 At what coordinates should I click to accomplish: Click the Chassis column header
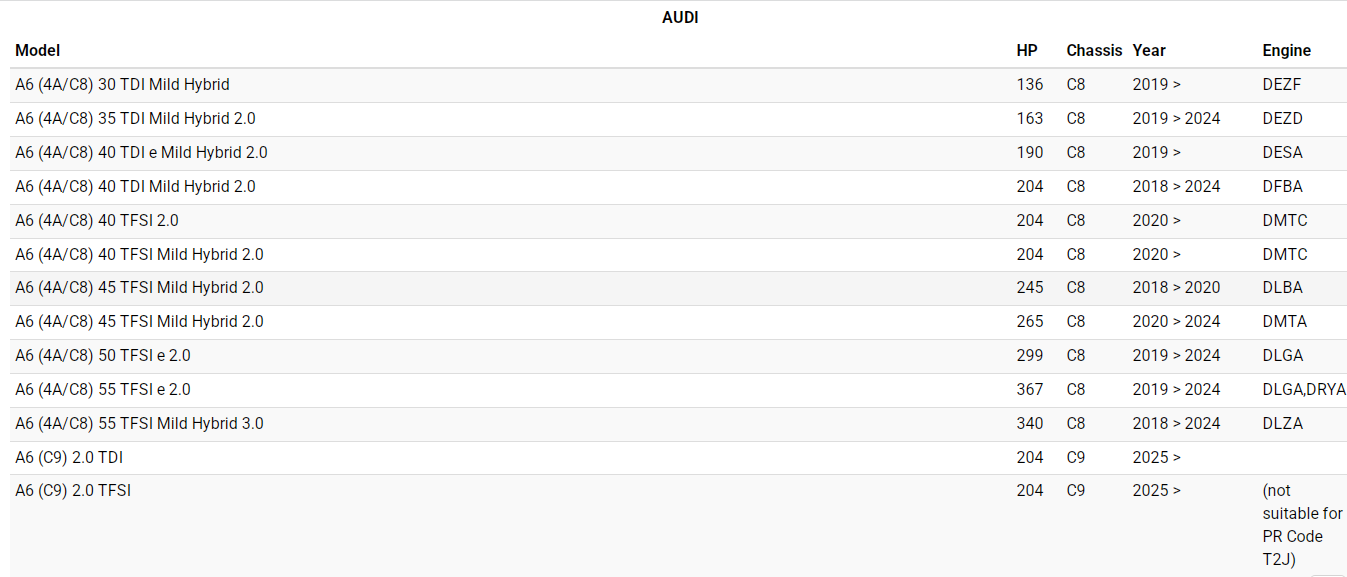(x=1094, y=50)
